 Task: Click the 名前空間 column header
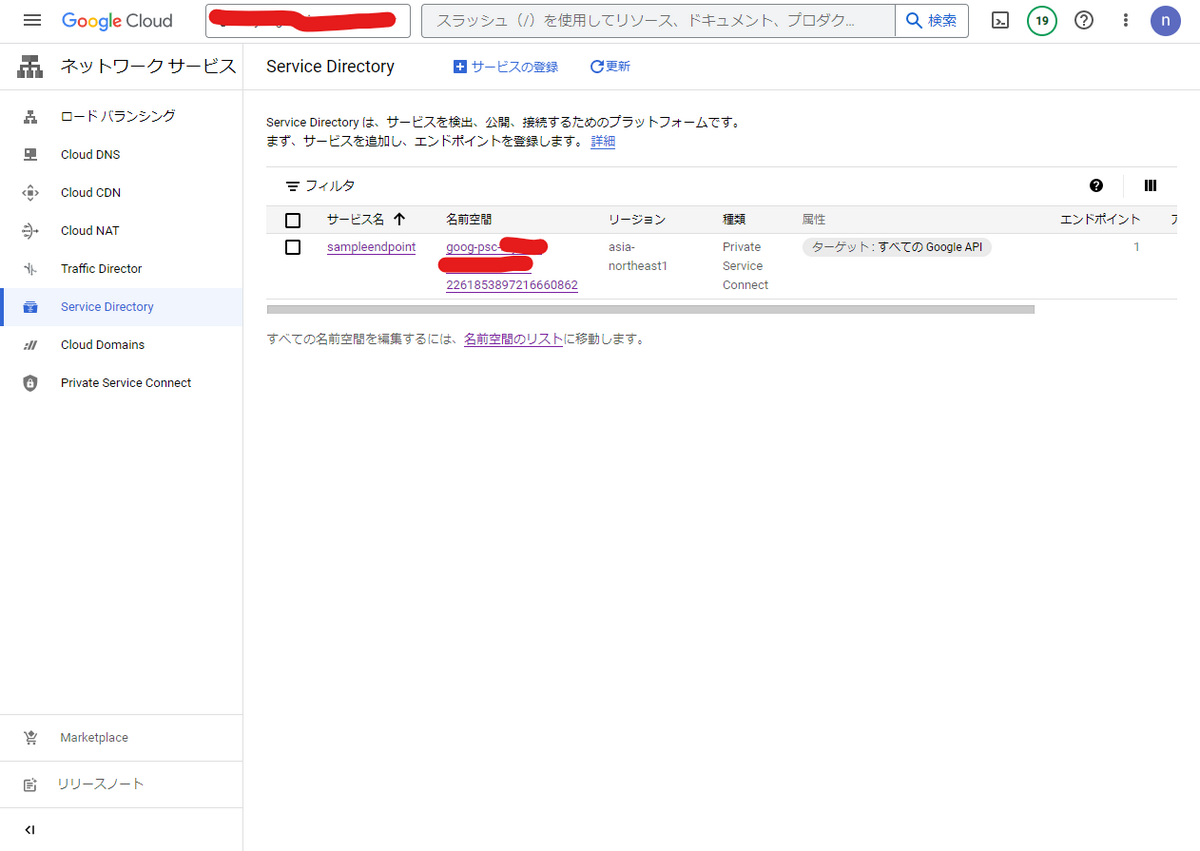click(469, 220)
